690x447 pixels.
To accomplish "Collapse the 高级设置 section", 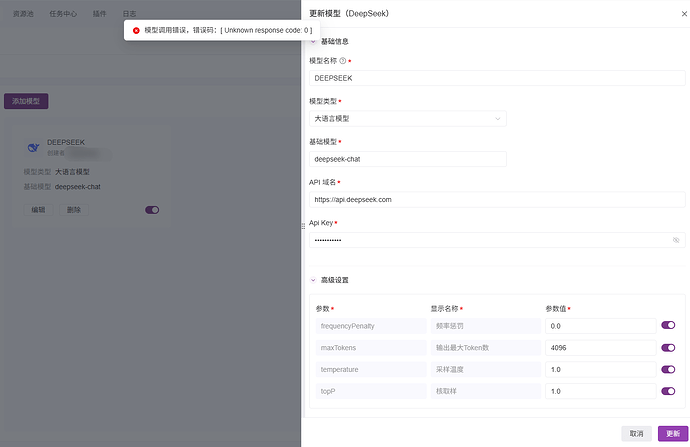I will pyautogui.click(x=313, y=280).
